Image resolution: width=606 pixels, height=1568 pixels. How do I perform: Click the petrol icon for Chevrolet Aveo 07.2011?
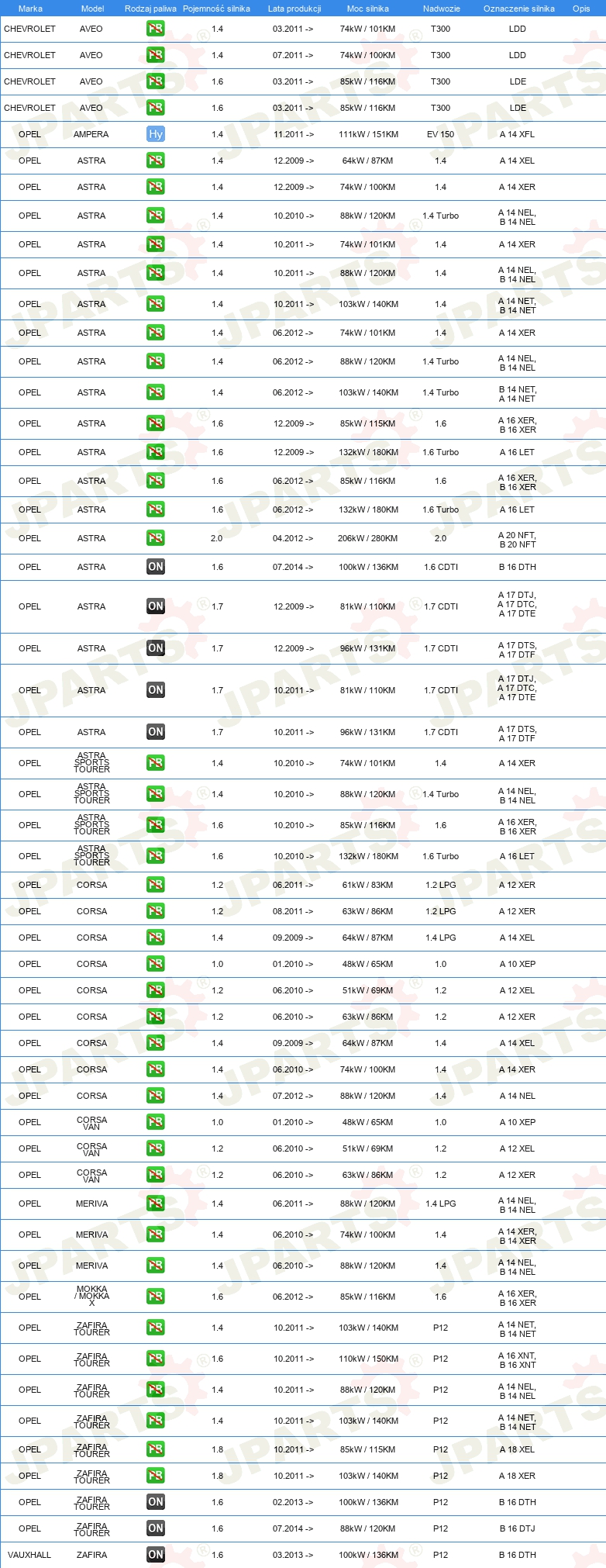click(x=155, y=55)
